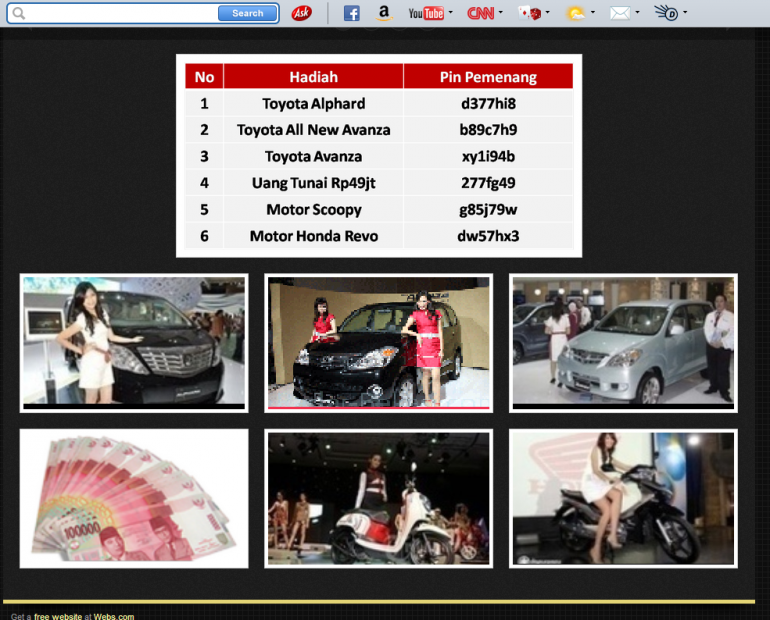
Task: Open the Toyota Alphard photo thumbnail
Action: click(134, 343)
